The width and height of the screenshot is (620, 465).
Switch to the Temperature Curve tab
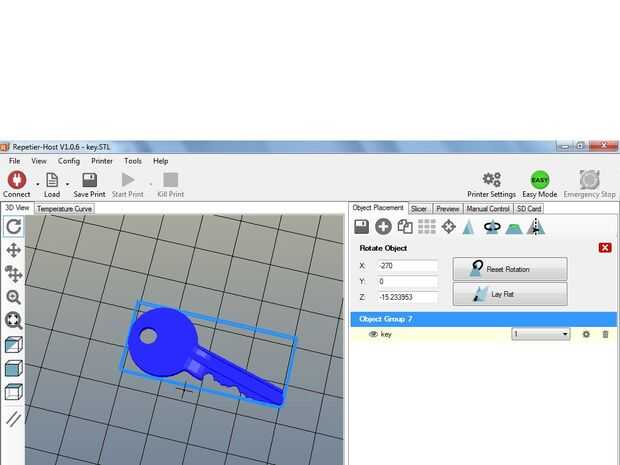64,209
